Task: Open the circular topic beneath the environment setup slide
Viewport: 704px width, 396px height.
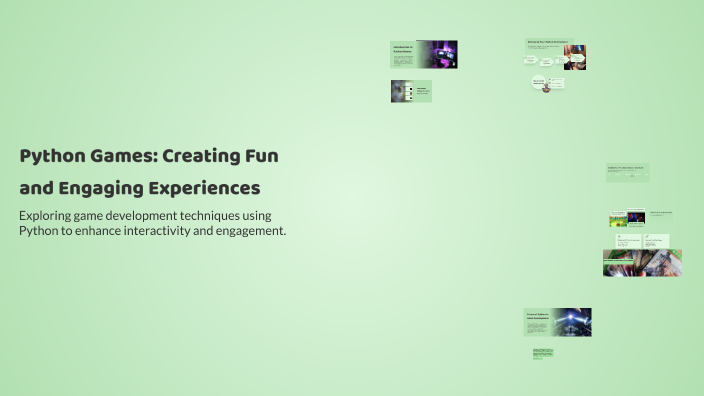Action: (539, 82)
